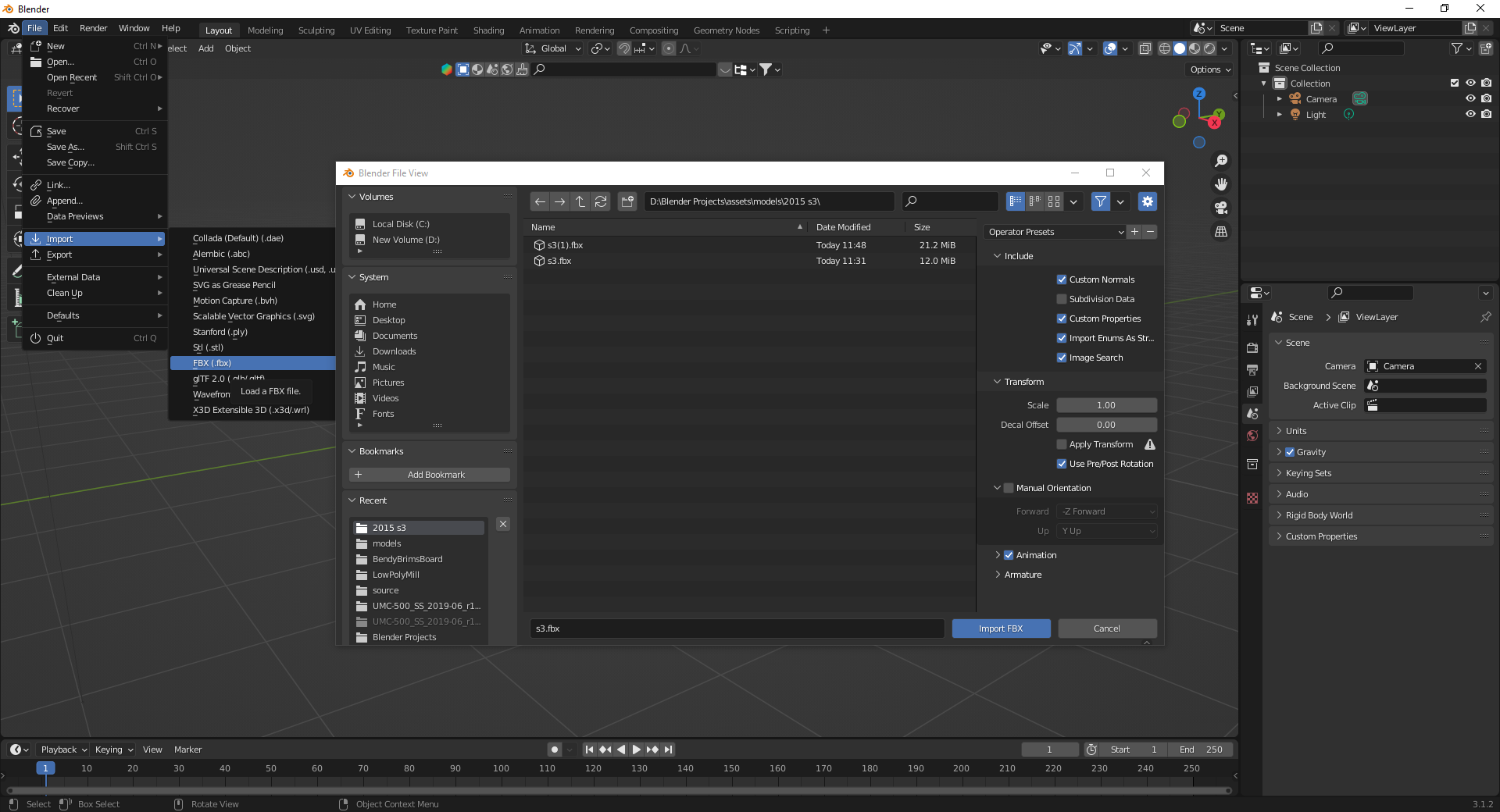Create new directory in file browser
The height and width of the screenshot is (812, 1500).
[627, 201]
